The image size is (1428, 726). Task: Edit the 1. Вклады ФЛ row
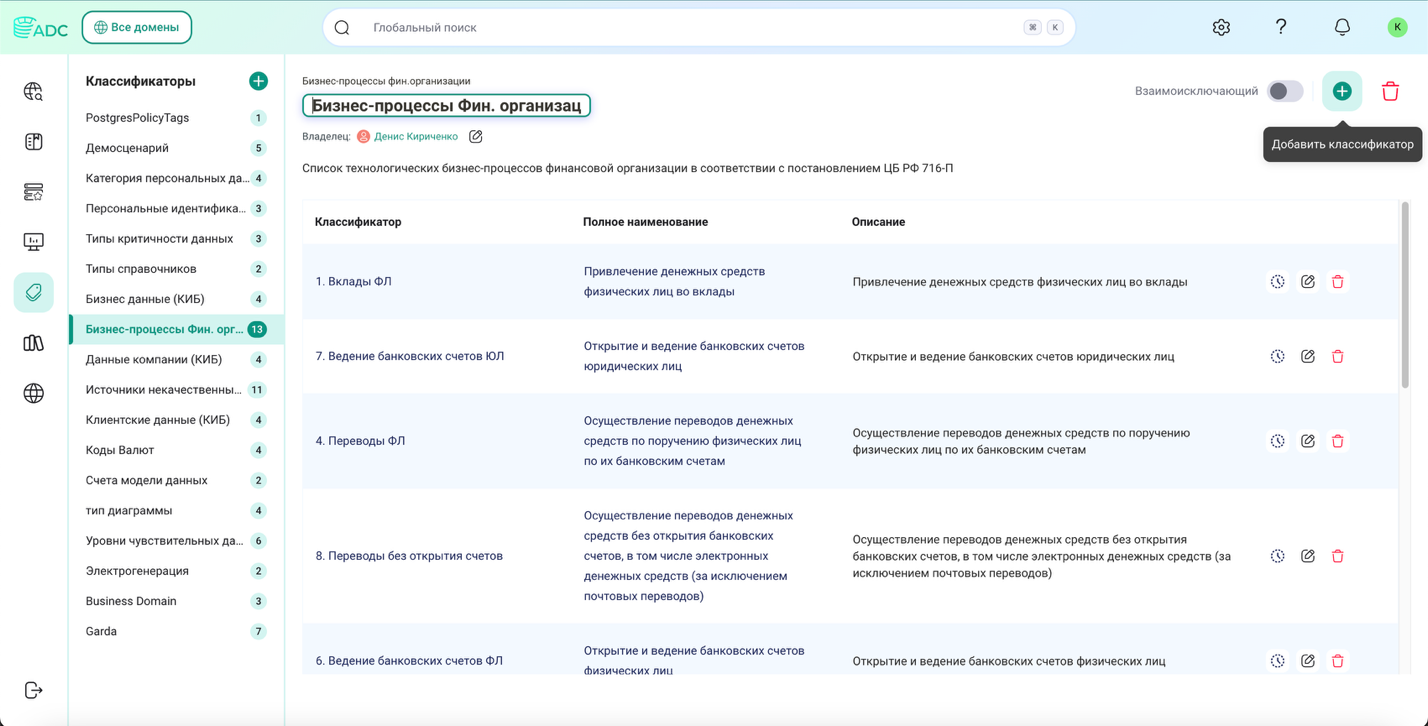[1308, 282]
